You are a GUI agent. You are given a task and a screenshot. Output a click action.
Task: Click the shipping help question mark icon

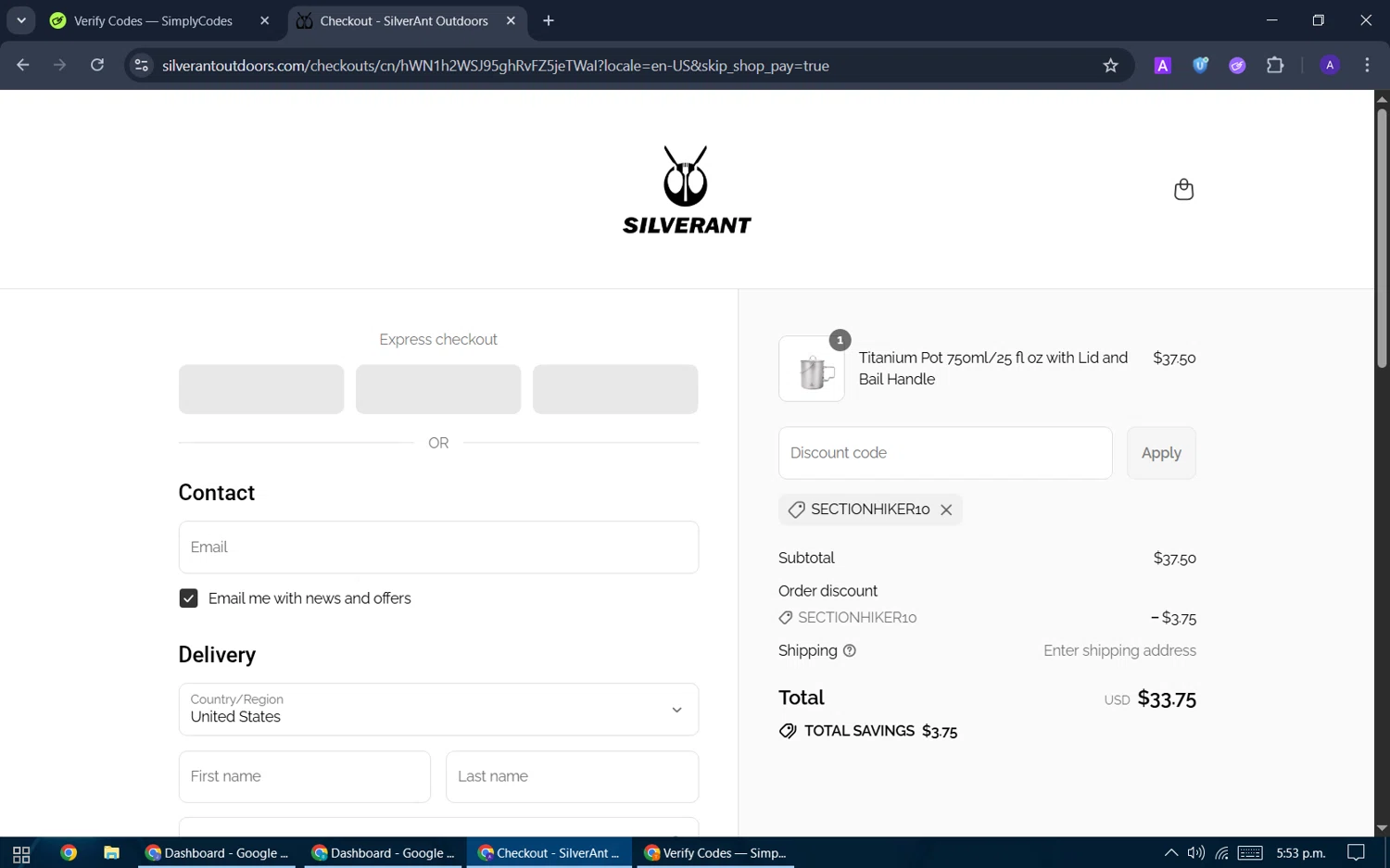point(850,650)
